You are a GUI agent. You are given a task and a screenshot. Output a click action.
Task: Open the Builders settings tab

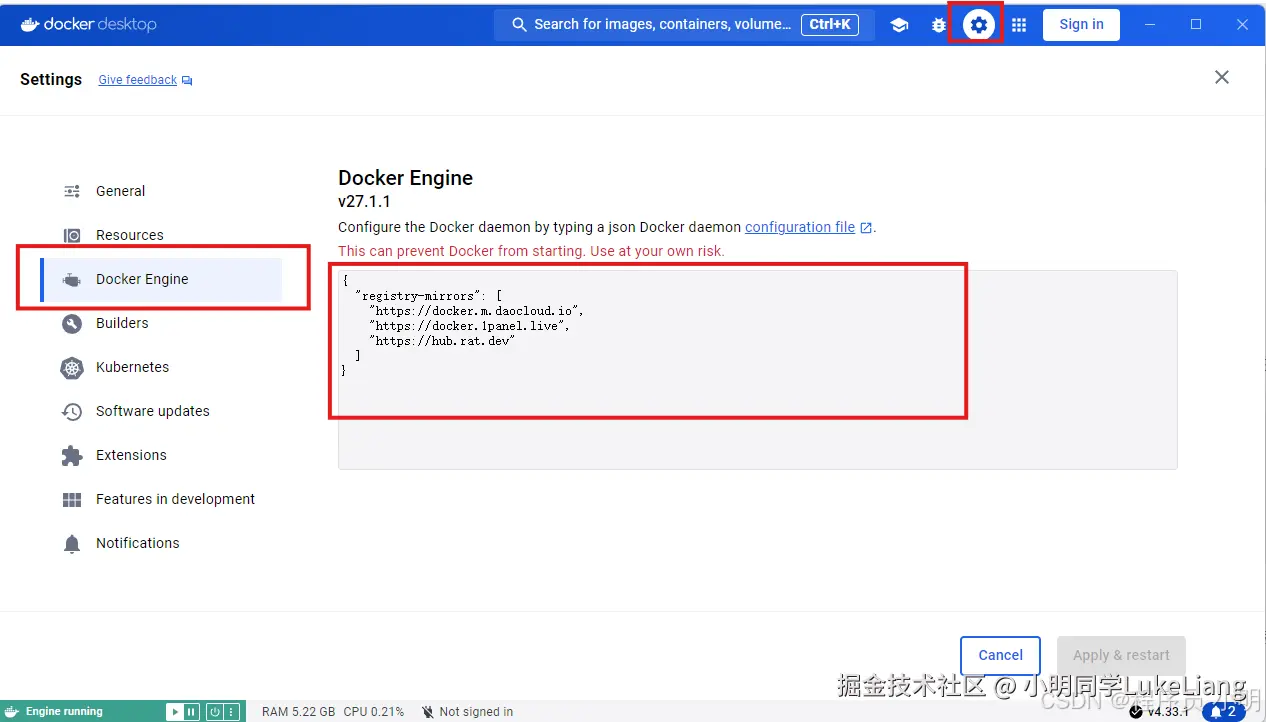[161, 323]
